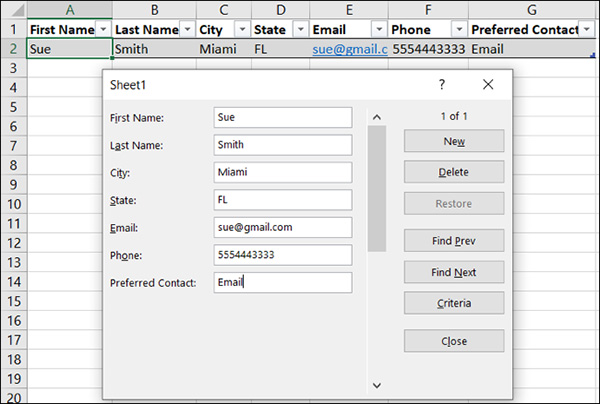Expand the Email column filter arrow

[379, 30]
